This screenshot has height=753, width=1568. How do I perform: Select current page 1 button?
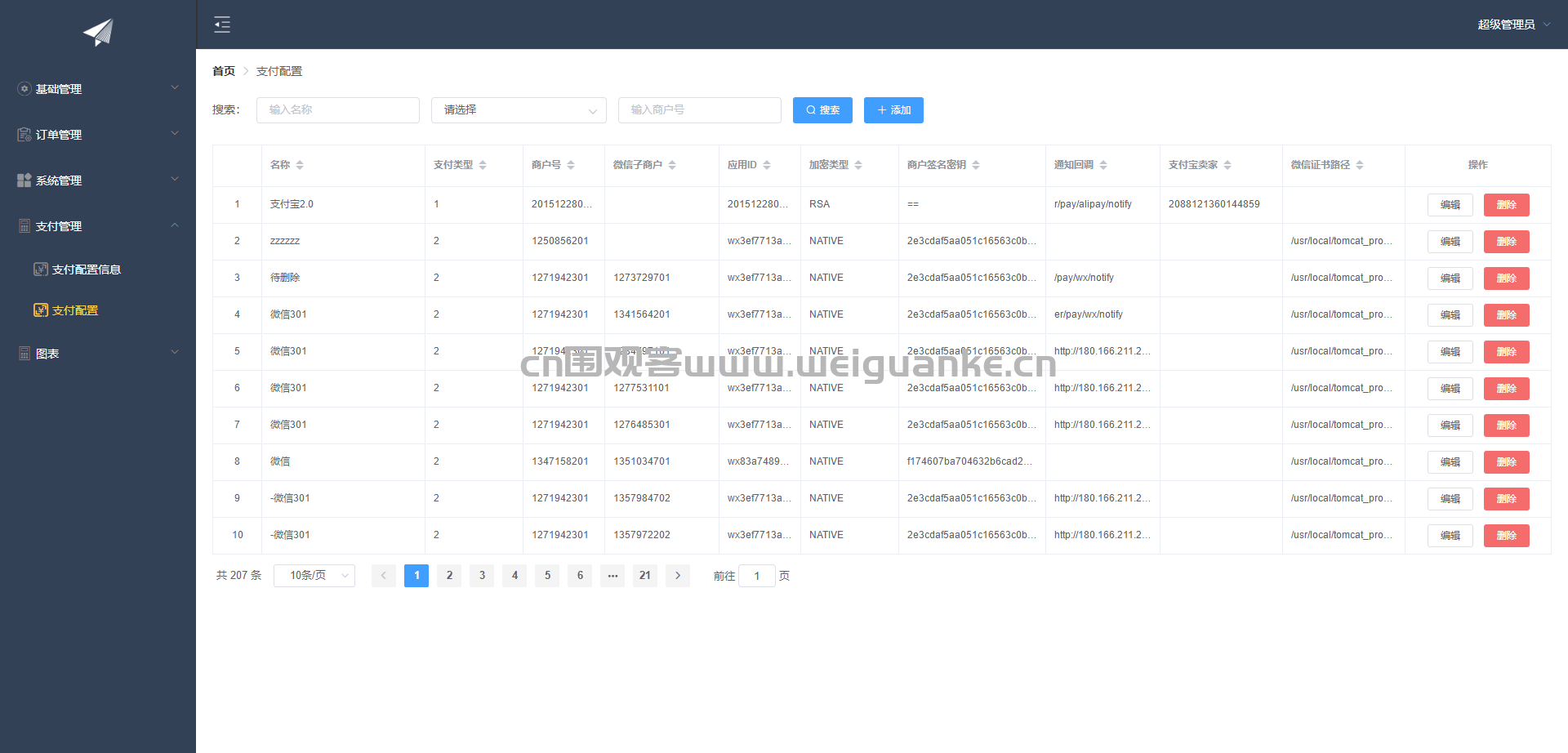coord(416,576)
